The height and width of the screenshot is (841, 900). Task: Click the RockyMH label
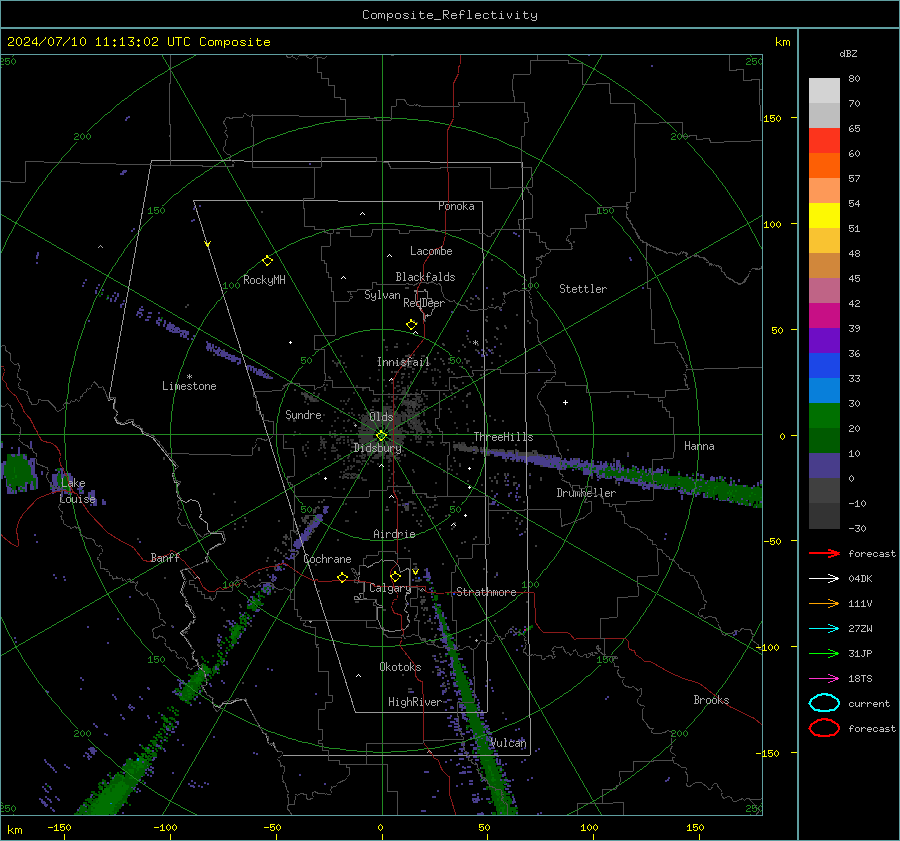tap(264, 280)
